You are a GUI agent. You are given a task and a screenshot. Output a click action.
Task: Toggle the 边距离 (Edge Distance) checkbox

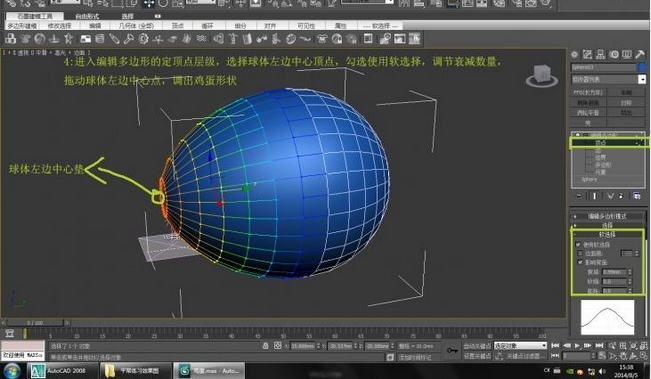pyautogui.click(x=580, y=253)
